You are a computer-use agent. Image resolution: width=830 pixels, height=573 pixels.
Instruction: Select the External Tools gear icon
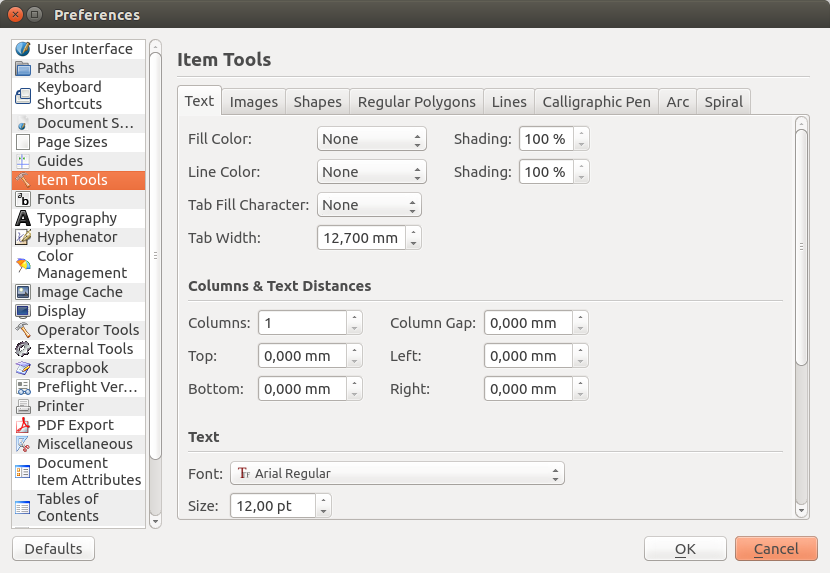(x=23, y=349)
